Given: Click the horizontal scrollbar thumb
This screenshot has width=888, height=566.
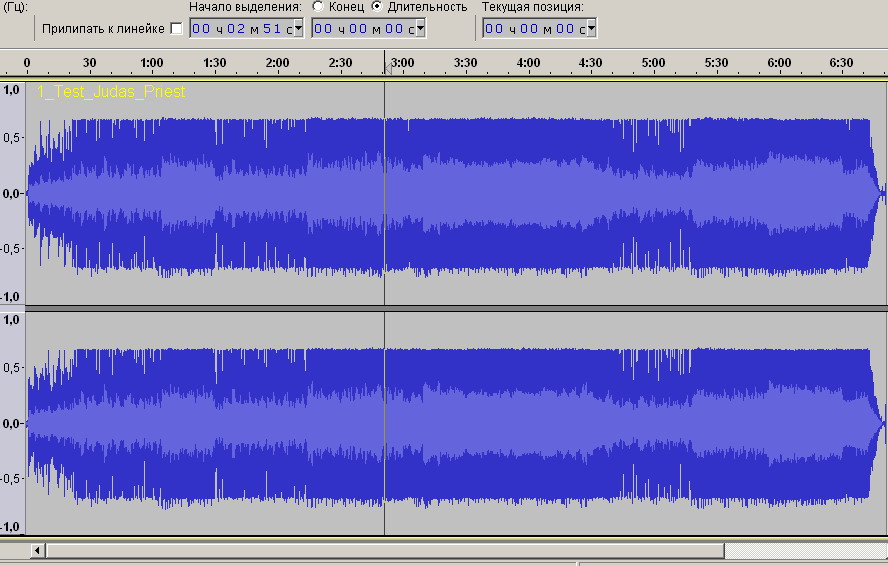Looking at the screenshot, I should pyautogui.click(x=384, y=551).
